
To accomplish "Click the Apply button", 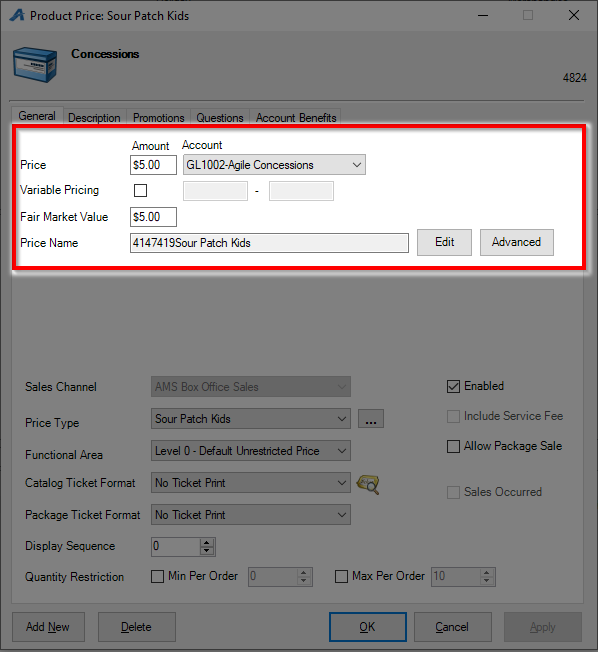I will click(x=543, y=627).
